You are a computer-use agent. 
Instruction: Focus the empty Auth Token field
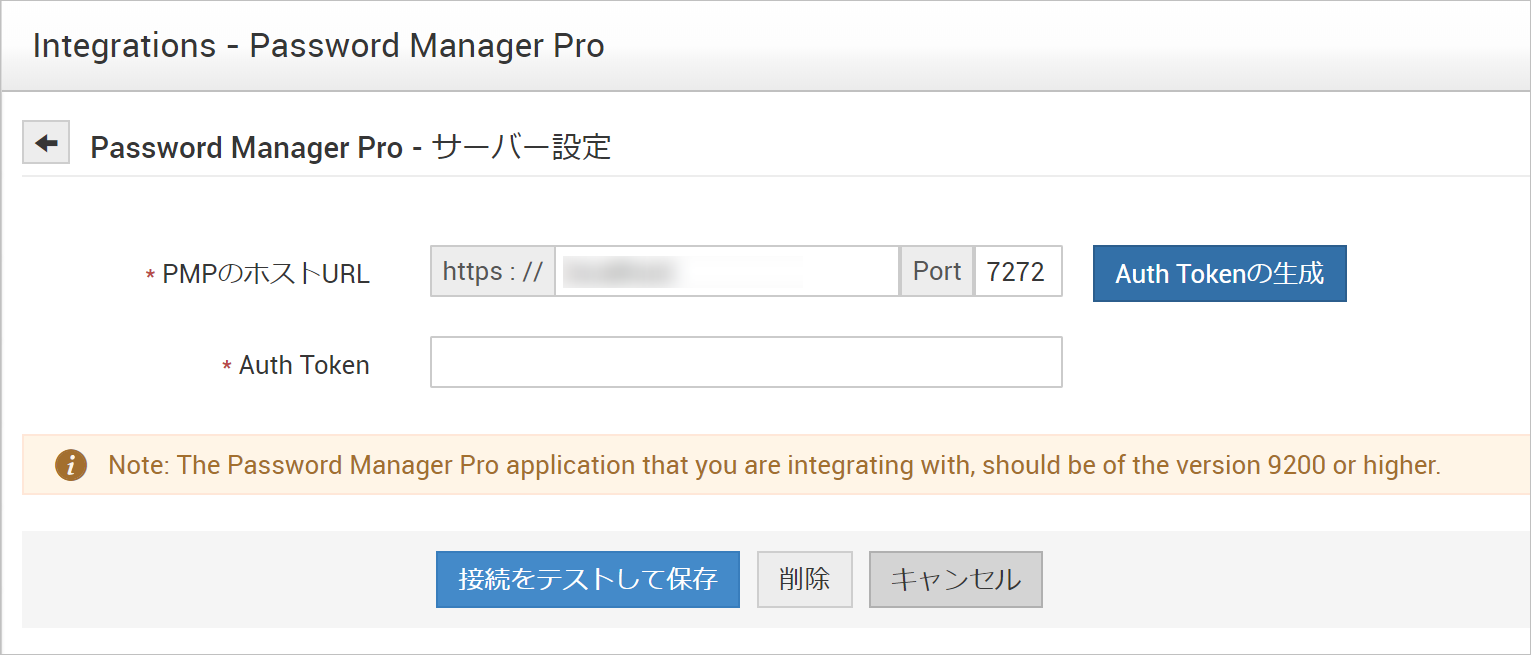click(745, 362)
